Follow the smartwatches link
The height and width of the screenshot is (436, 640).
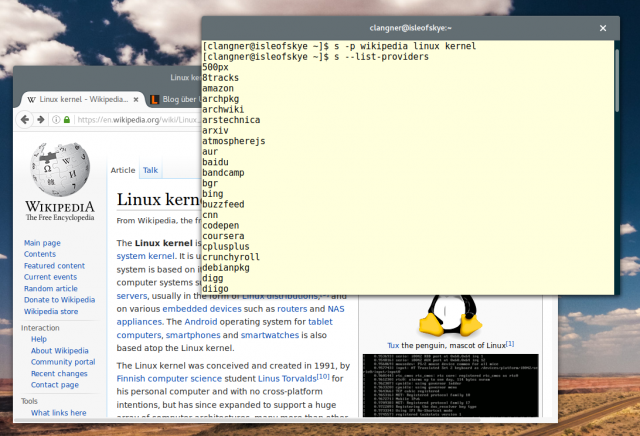(x=270, y=335)
